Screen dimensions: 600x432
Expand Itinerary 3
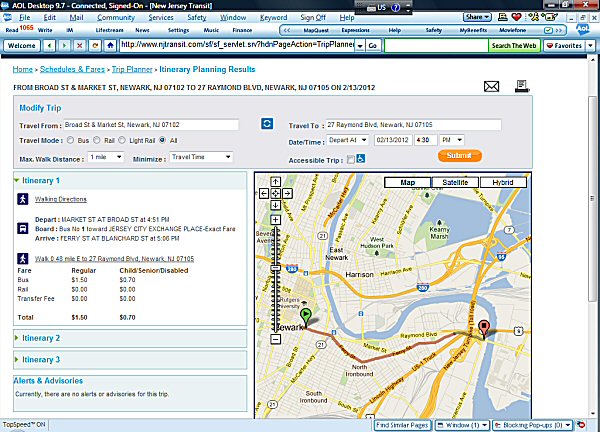pos(16,359)
